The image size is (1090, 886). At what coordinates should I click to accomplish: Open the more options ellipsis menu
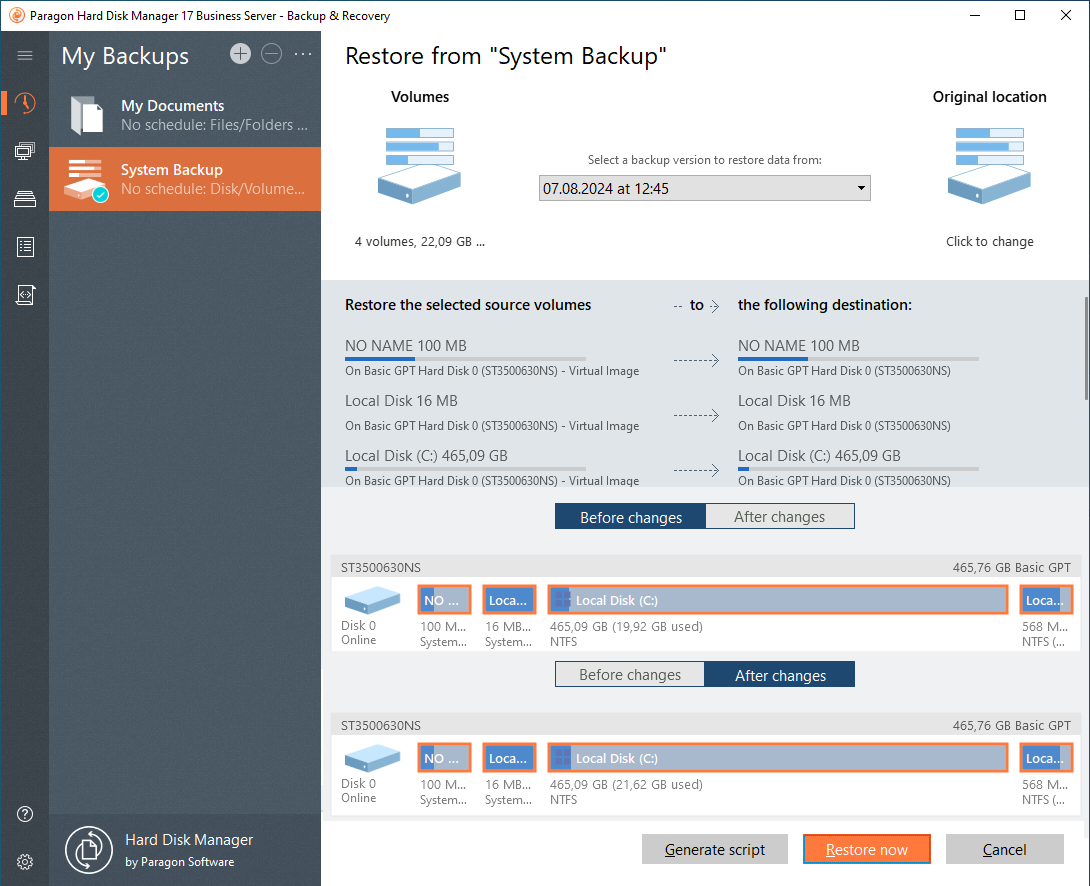click(303, 54)
